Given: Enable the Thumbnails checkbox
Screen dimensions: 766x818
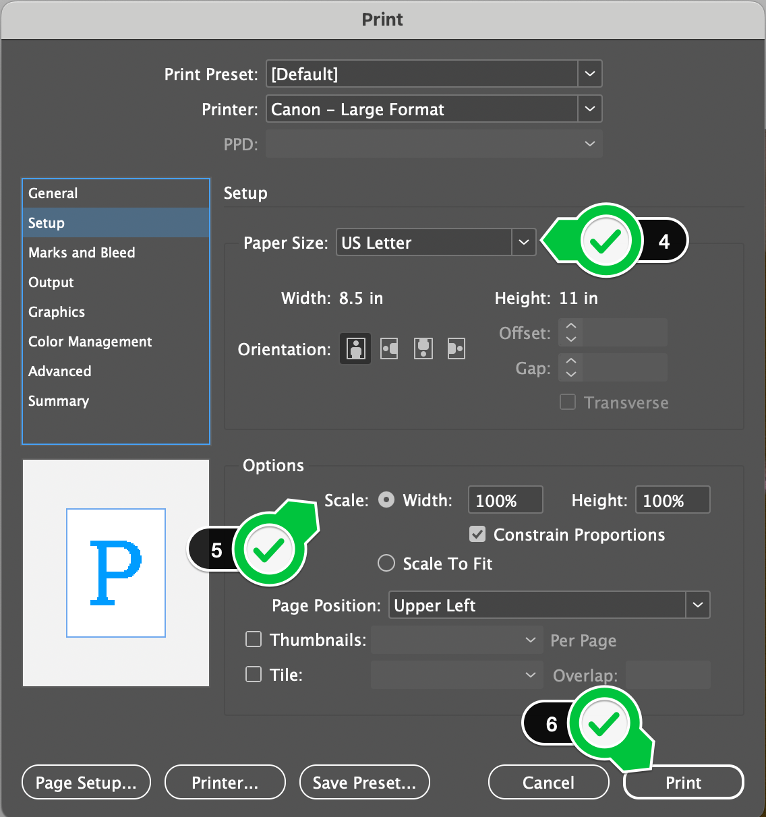Looking at the screenshot, I should [x=254, y=639].
